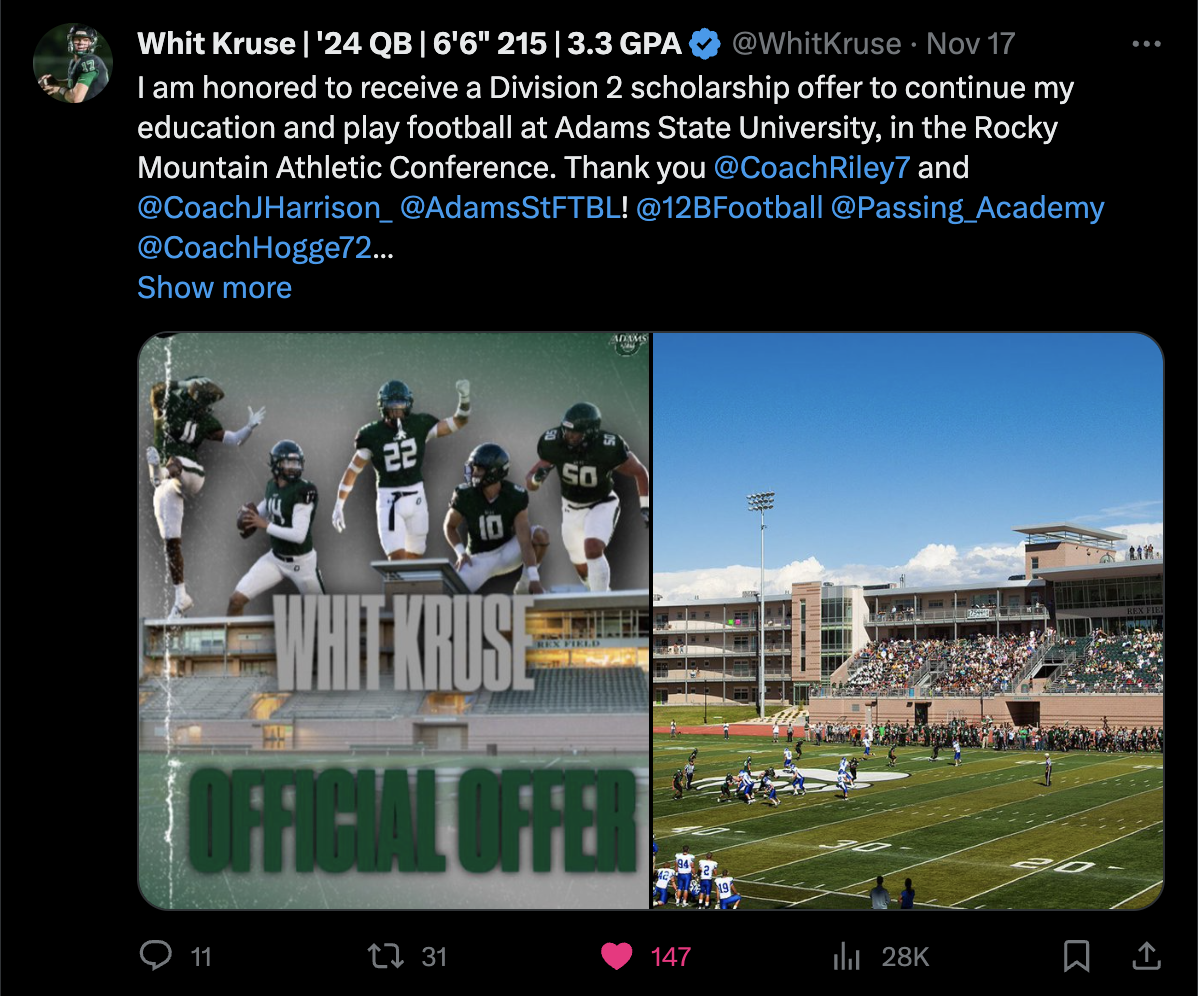Open the Official Offer graphic image
Viewport: 1198px width, 996px height.
393,621
